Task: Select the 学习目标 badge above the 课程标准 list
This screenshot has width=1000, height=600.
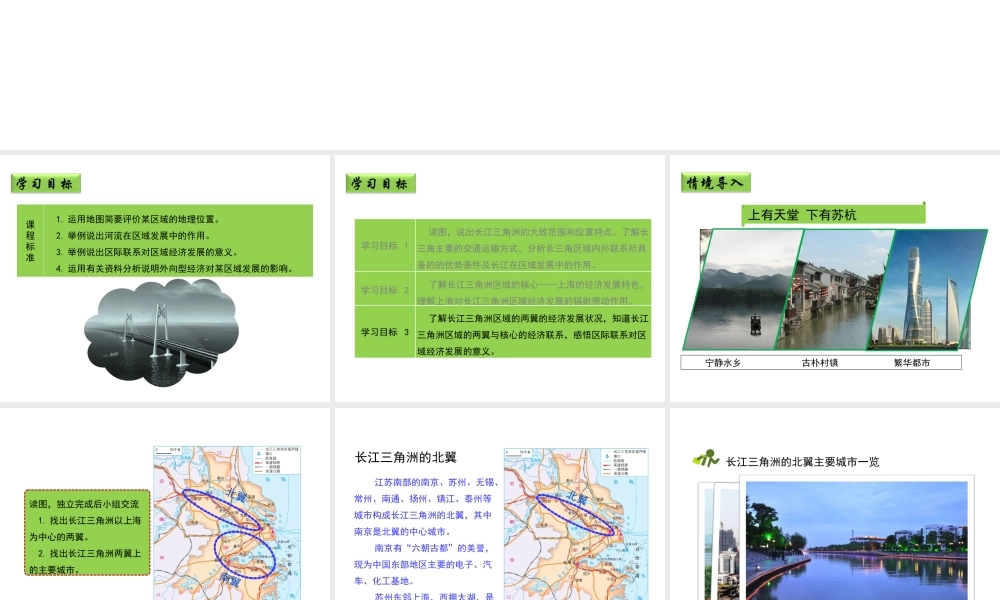Action: tap(46, 184)
